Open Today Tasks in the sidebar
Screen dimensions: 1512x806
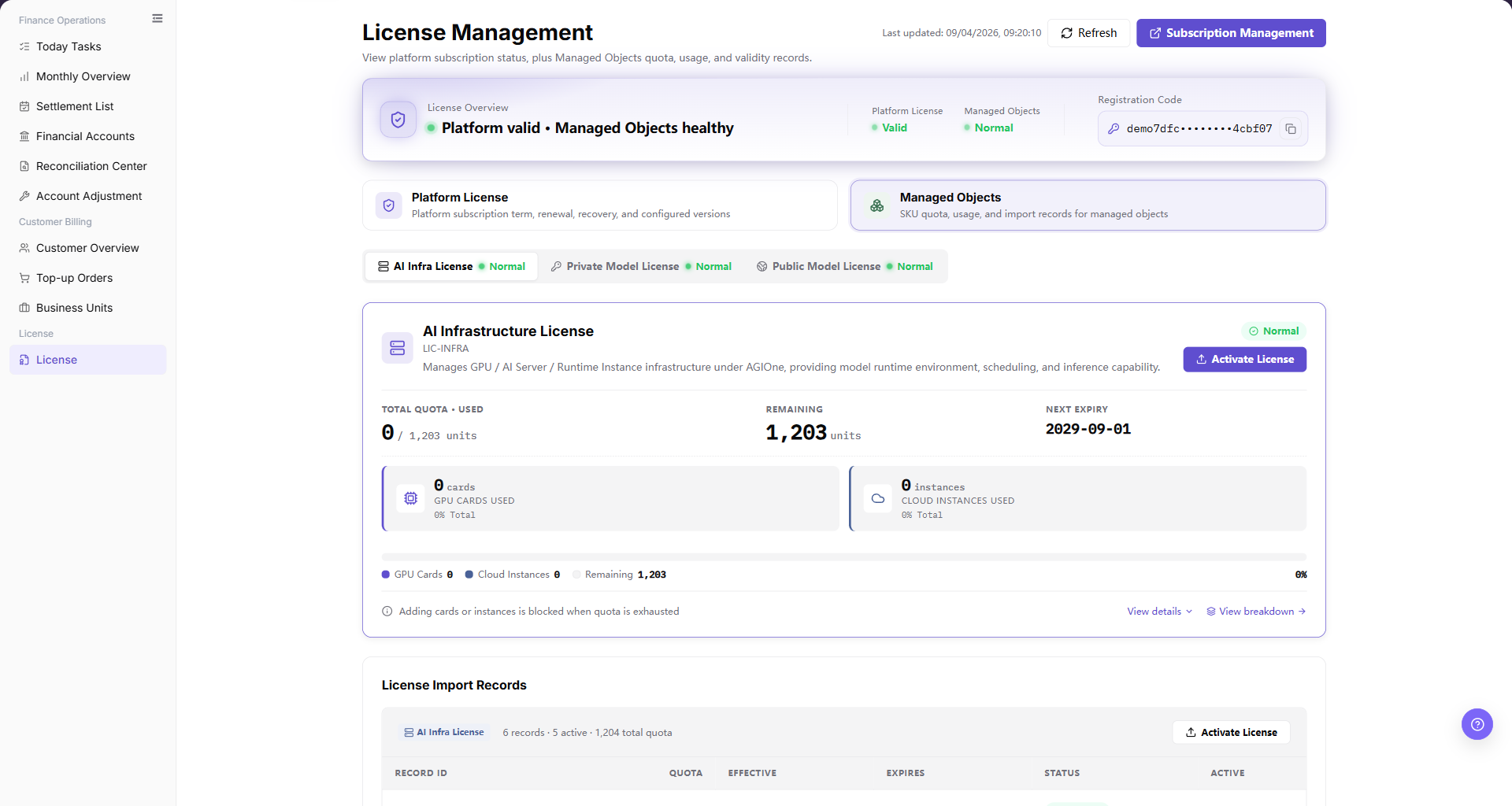tap(88, 46)
